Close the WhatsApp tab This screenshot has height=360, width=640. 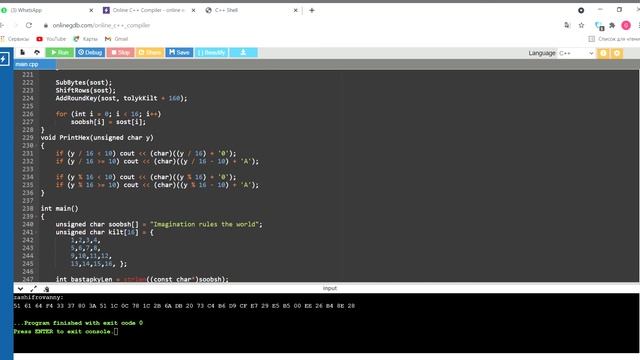click(x=91, y=10)
